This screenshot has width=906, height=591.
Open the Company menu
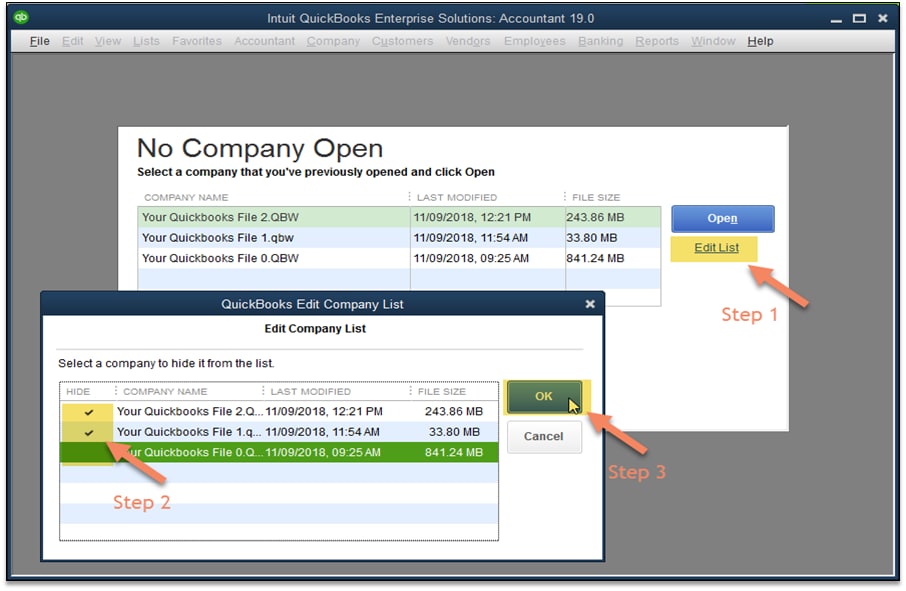pos(333,41)
